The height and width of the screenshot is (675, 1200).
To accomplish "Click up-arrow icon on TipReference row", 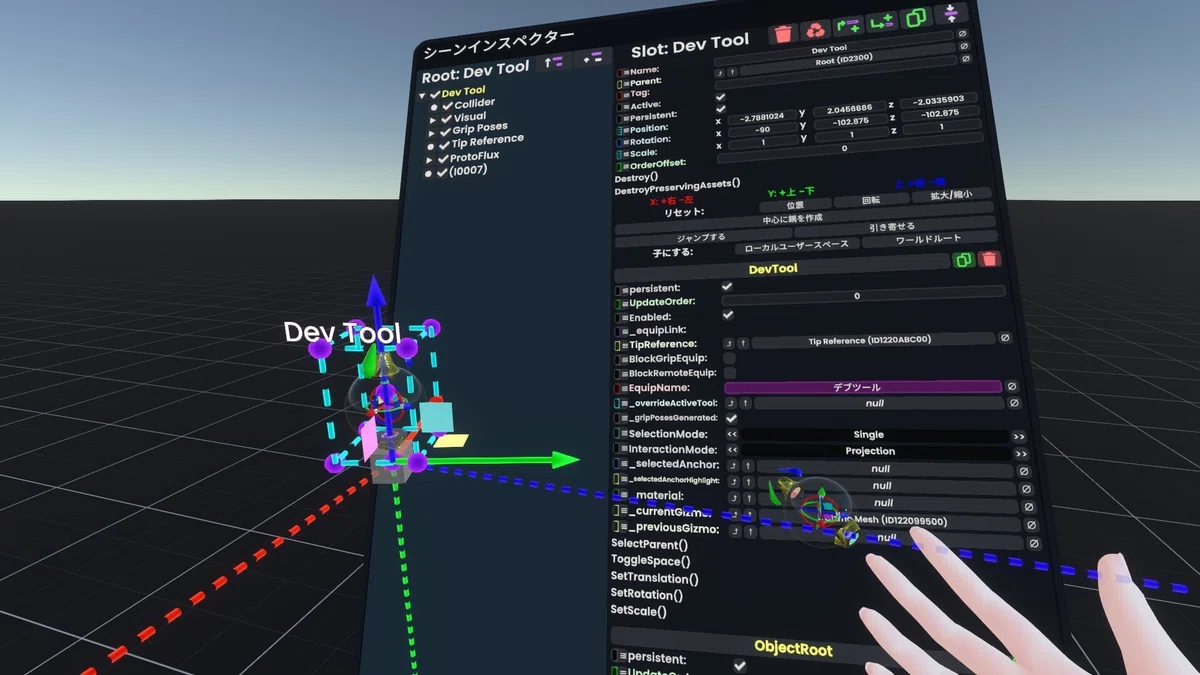I will click(742, 343).
